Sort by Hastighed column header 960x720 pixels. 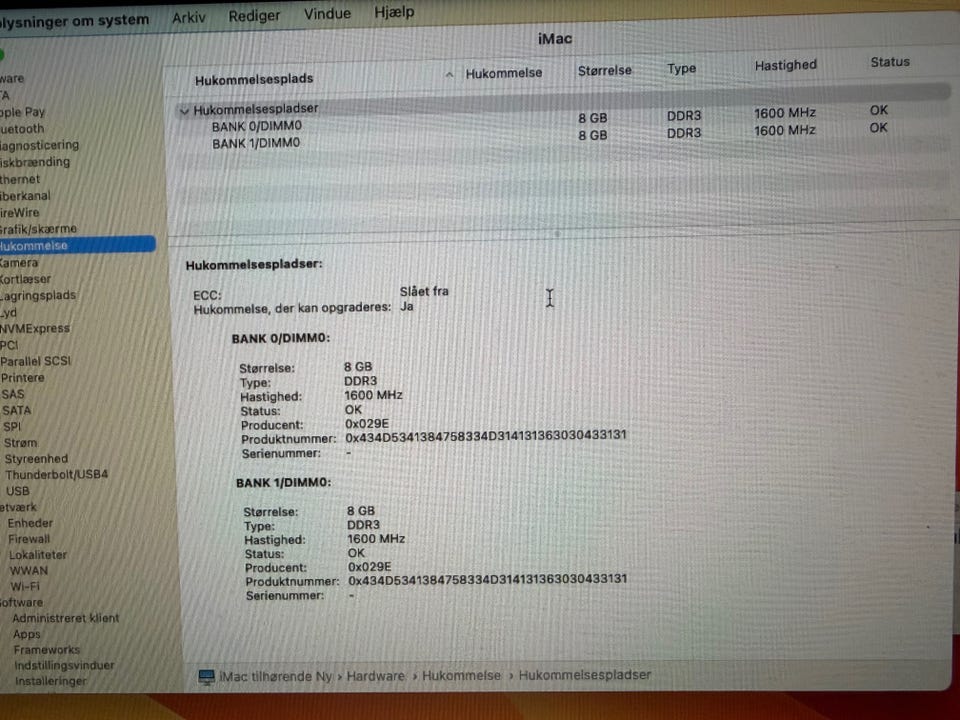pos(786,65)
